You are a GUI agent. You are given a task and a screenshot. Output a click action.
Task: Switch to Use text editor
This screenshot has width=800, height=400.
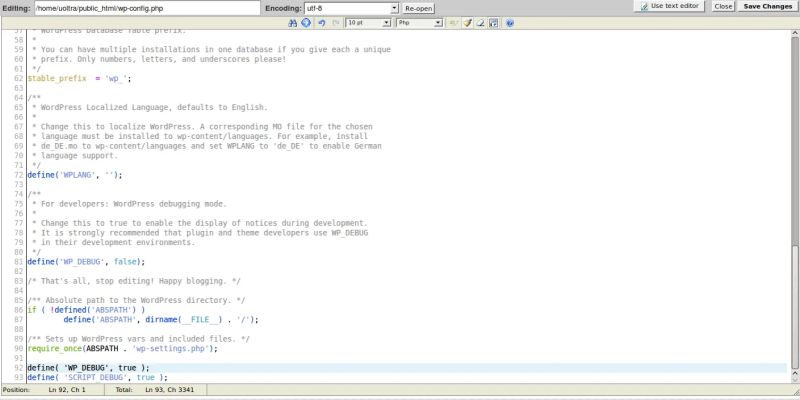tap(669, 6)
